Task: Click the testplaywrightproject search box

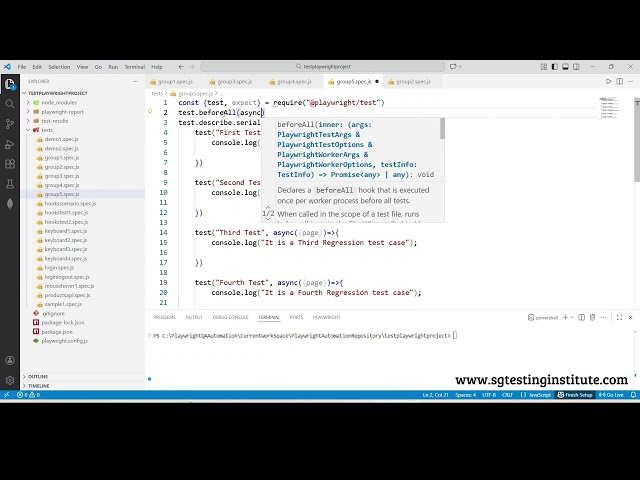Action: point(322,67)
